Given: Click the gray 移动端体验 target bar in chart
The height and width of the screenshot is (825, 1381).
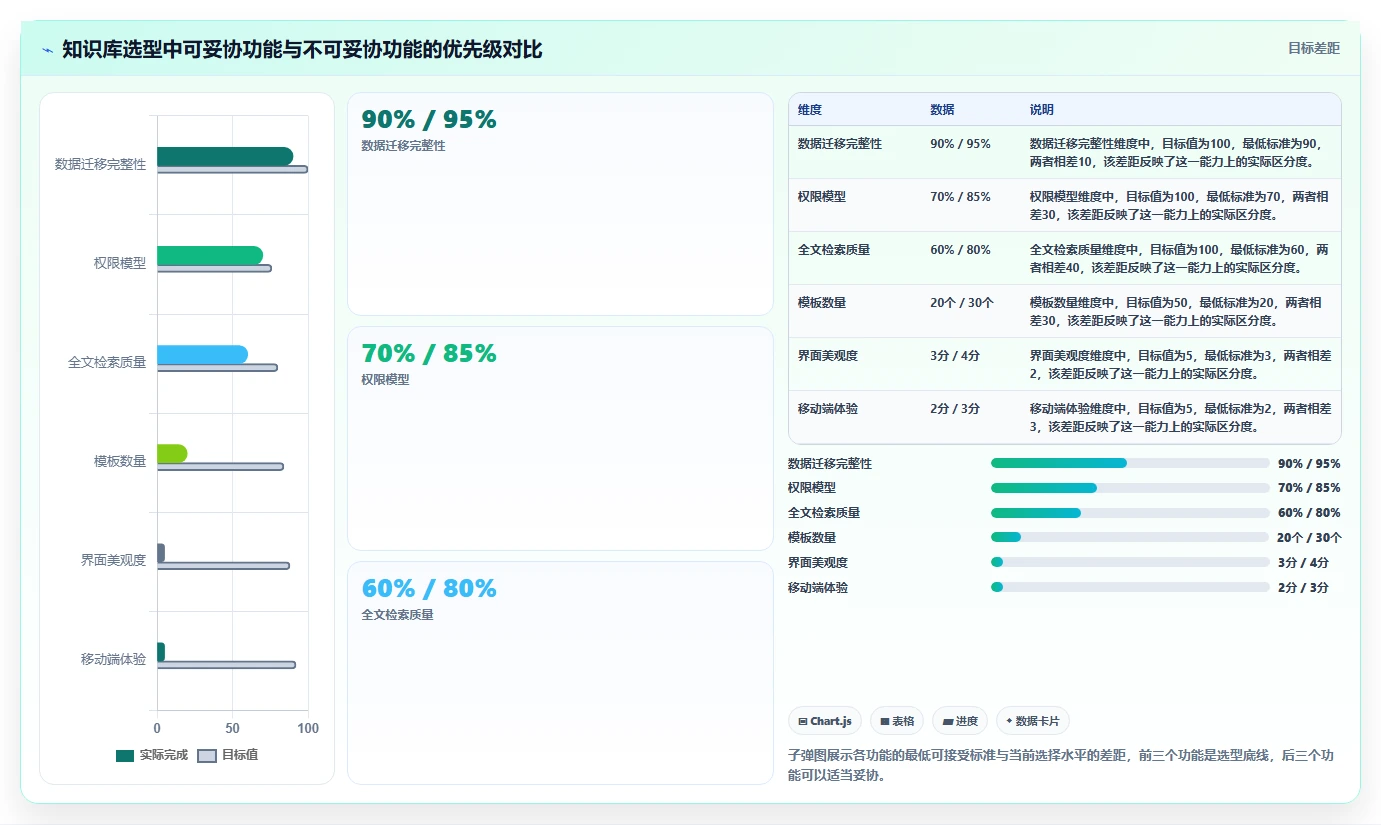Looking at the screenshot, I should click(x=226, y=665).
